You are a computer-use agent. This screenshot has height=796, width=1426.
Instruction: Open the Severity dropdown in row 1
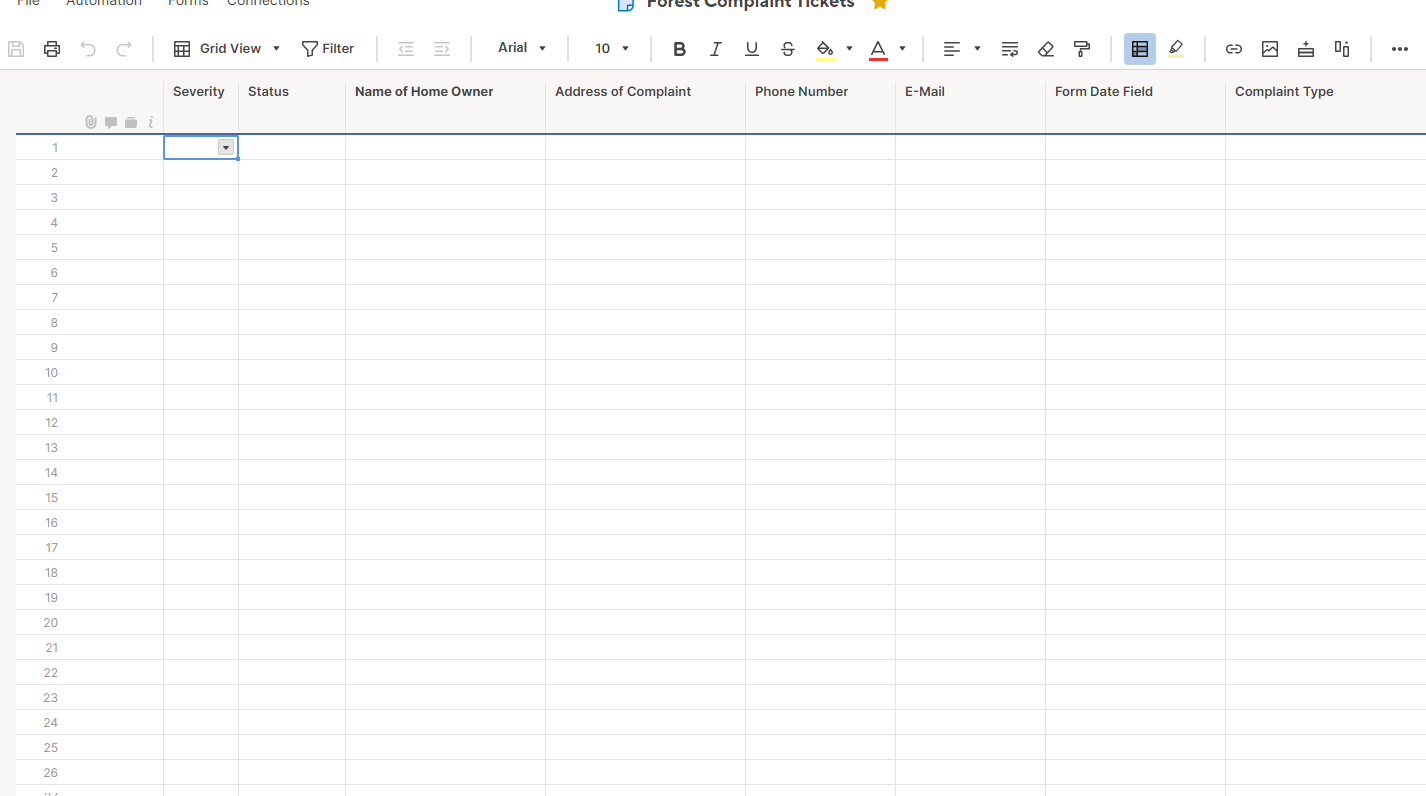click(x=226, y=147)
